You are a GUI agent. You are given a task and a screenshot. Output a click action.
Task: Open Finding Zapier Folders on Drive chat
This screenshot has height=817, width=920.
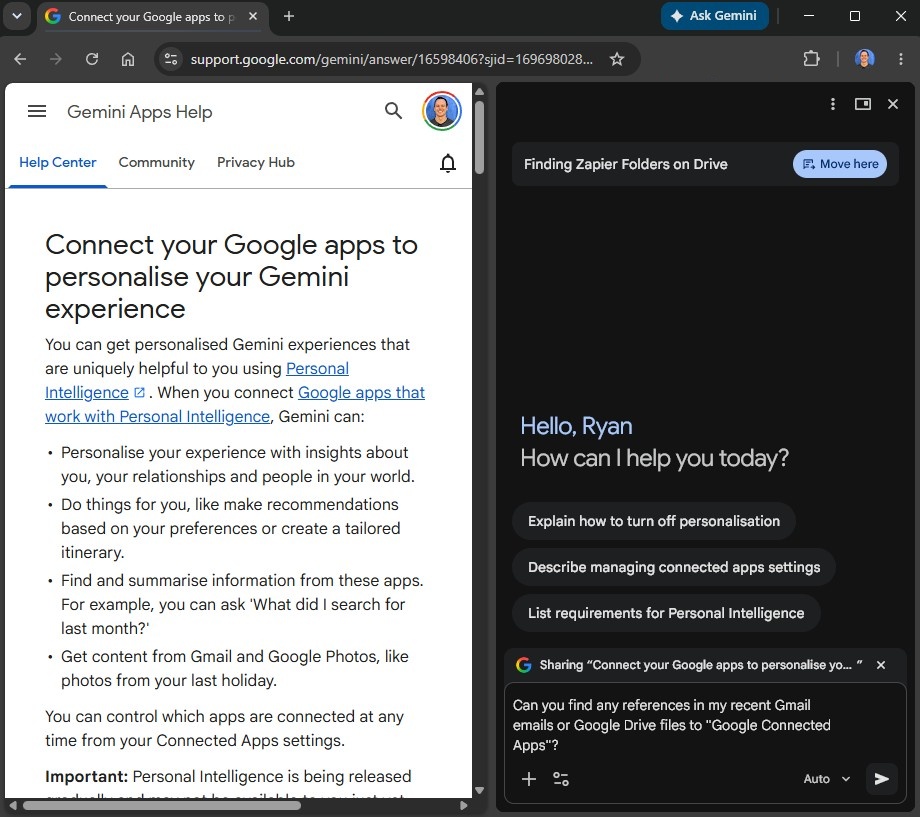625,164
